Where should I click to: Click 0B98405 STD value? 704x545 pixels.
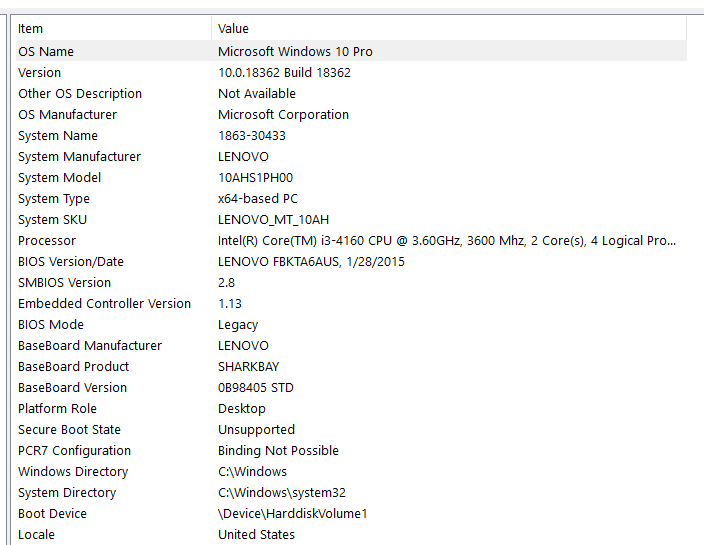coord(256,388)
